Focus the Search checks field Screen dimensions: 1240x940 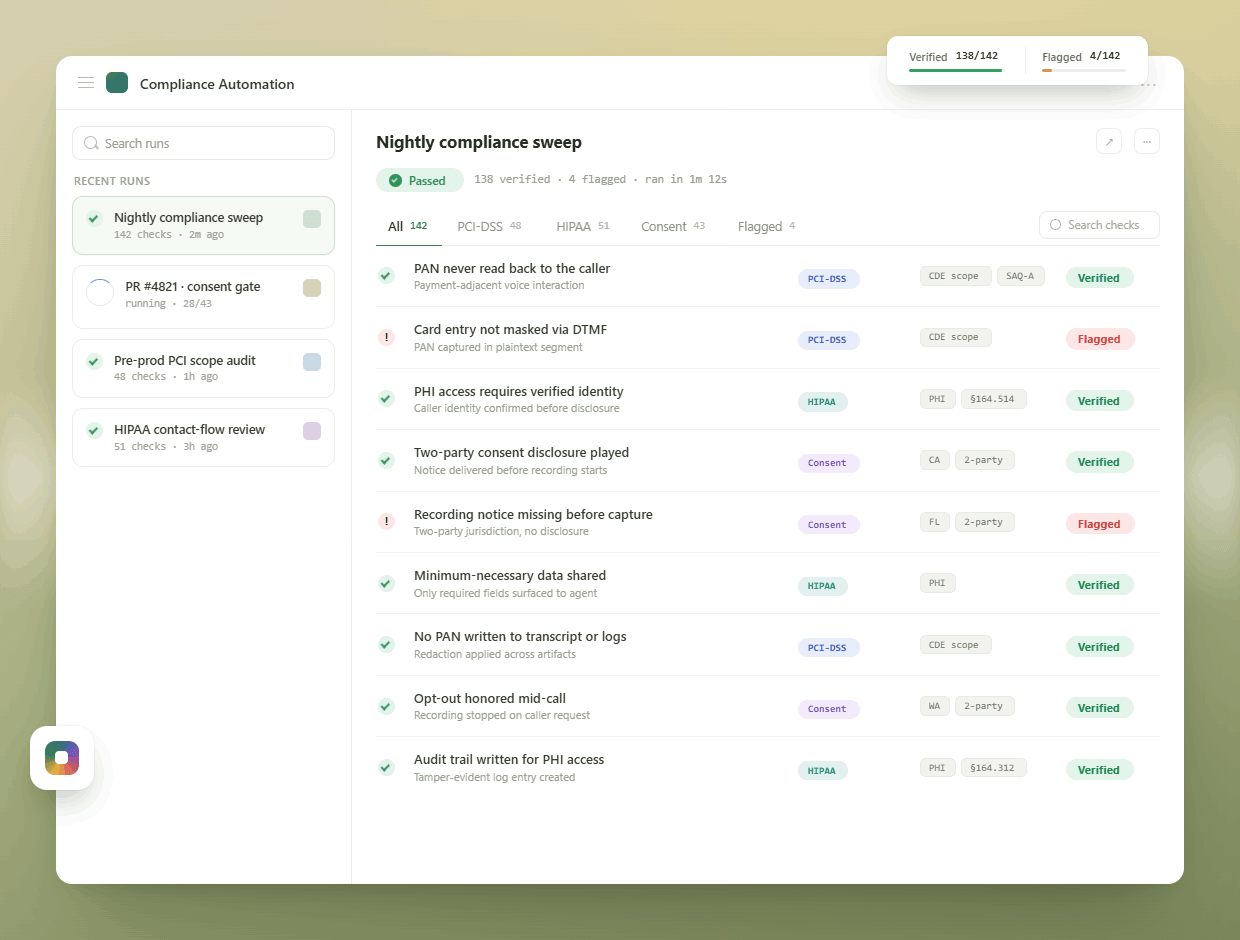click(x=1099, y=225)
